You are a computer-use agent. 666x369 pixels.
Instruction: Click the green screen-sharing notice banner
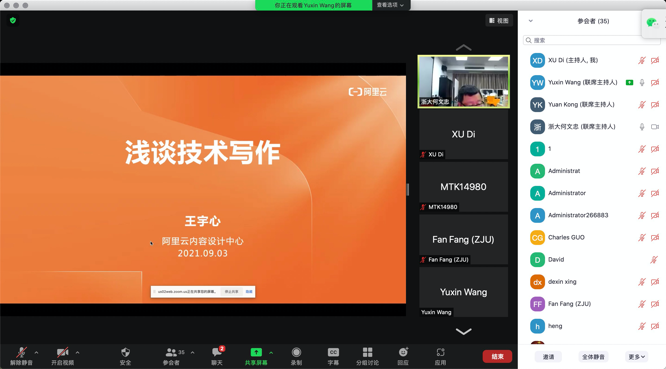[313, 5]
